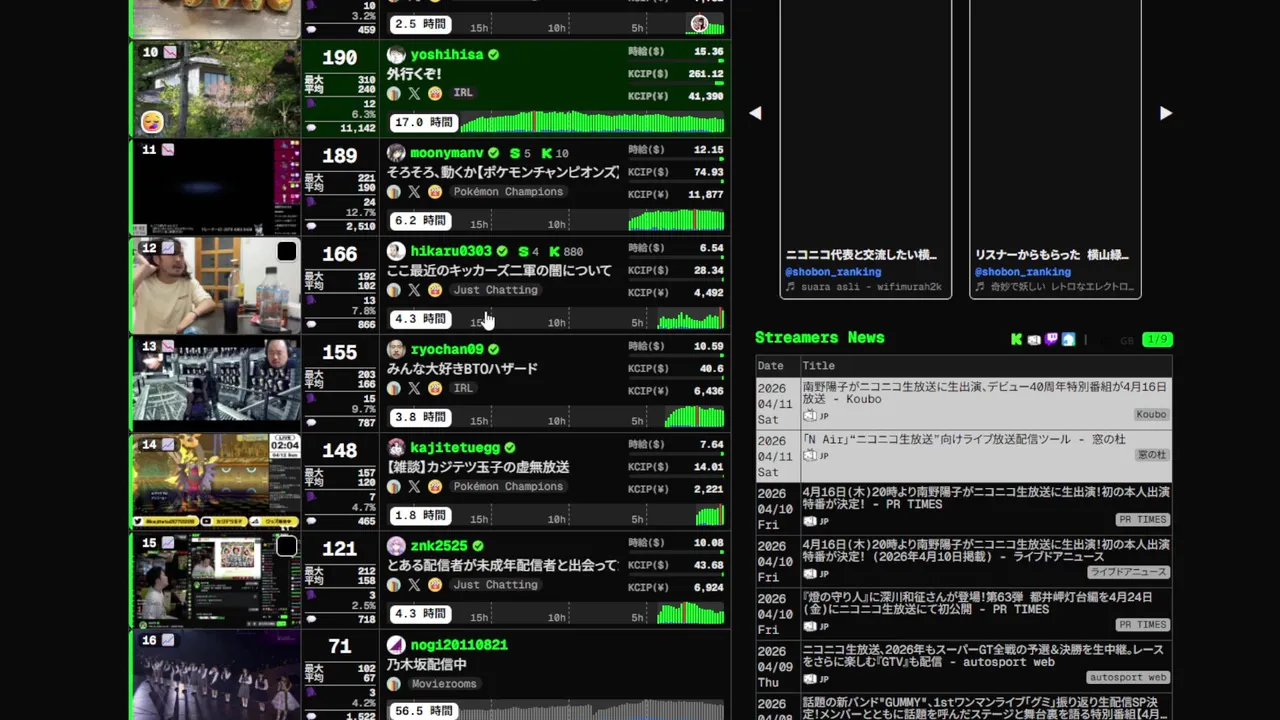Click the 窓の杜 source tag in news table
1280x720 pixels.
click(x=1152, y=455)
